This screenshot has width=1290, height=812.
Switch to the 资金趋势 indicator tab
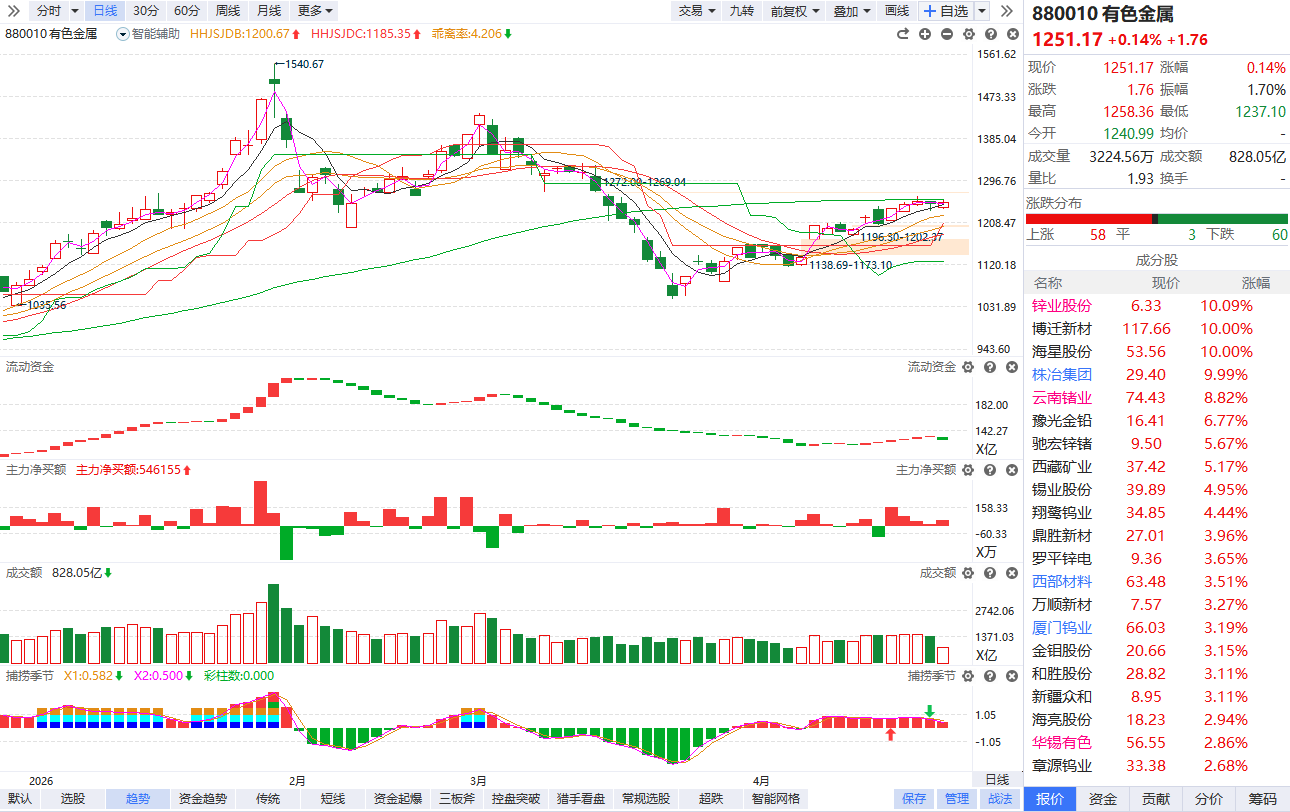pos(203,799)
